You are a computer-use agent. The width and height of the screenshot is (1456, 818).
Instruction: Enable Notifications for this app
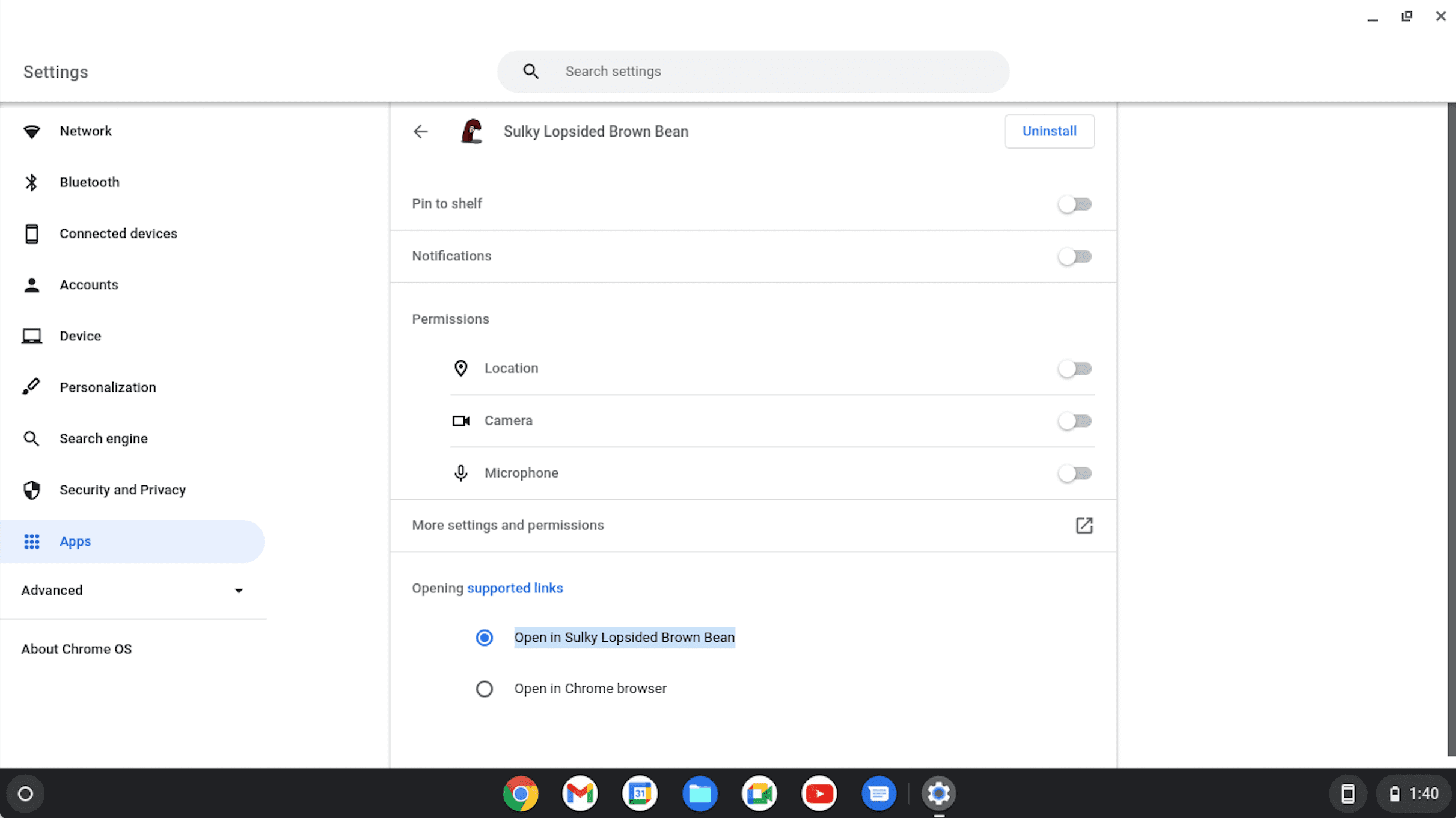point(1075,256)
